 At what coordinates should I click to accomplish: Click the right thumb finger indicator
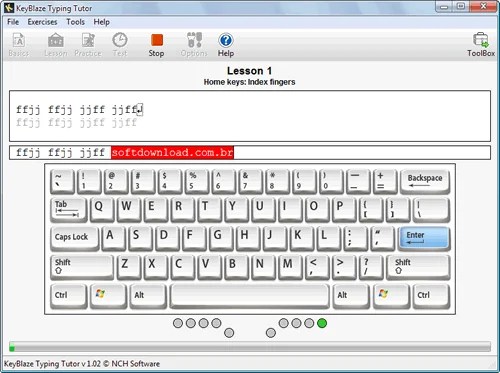271,333
